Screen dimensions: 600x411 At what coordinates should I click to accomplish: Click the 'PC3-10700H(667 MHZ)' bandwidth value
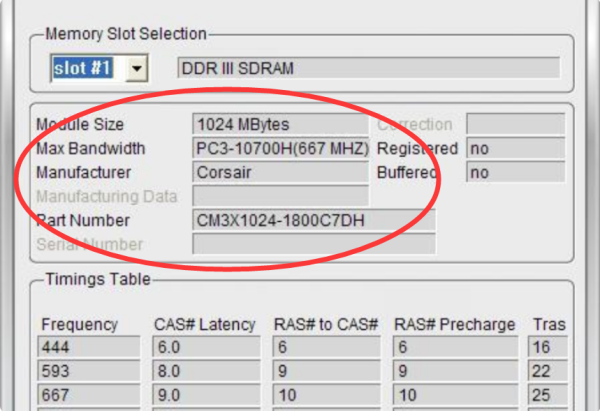coord(280,148)
